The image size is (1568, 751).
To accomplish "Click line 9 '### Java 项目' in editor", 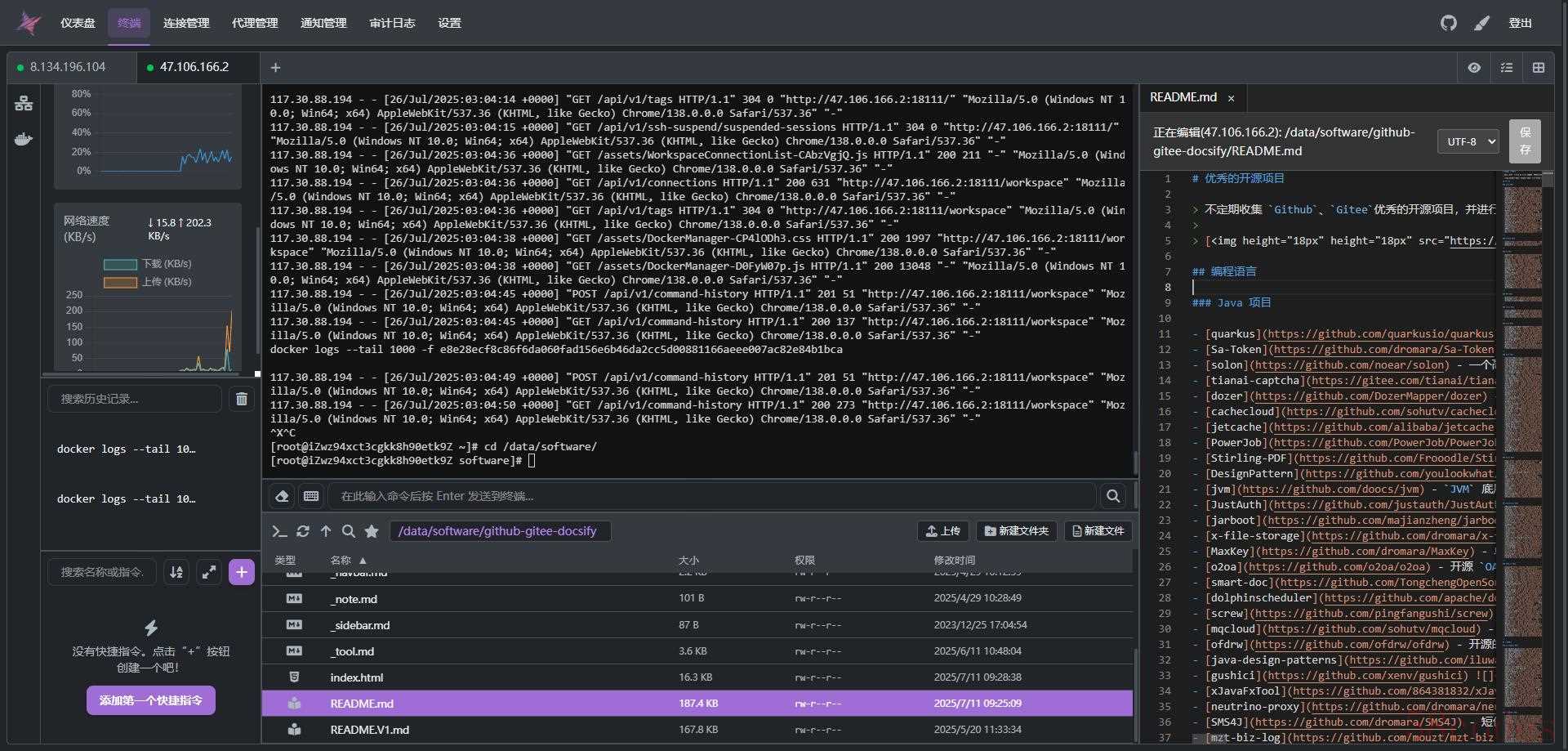I will coord(1232,302).
